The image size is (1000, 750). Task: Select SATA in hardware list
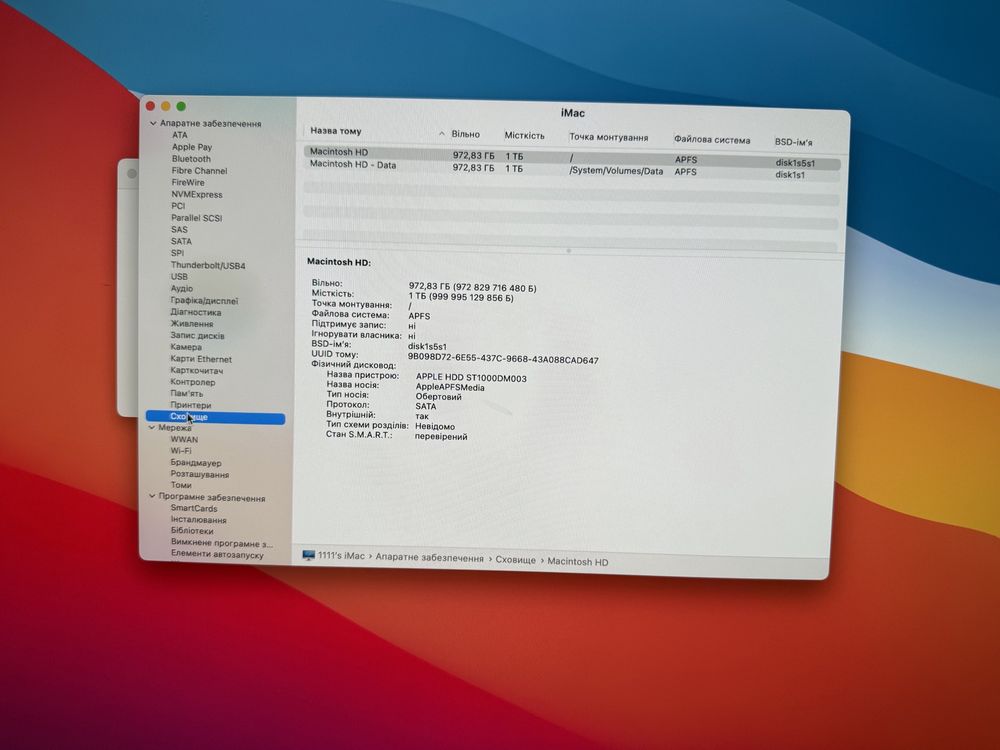[x=181, y=242]
